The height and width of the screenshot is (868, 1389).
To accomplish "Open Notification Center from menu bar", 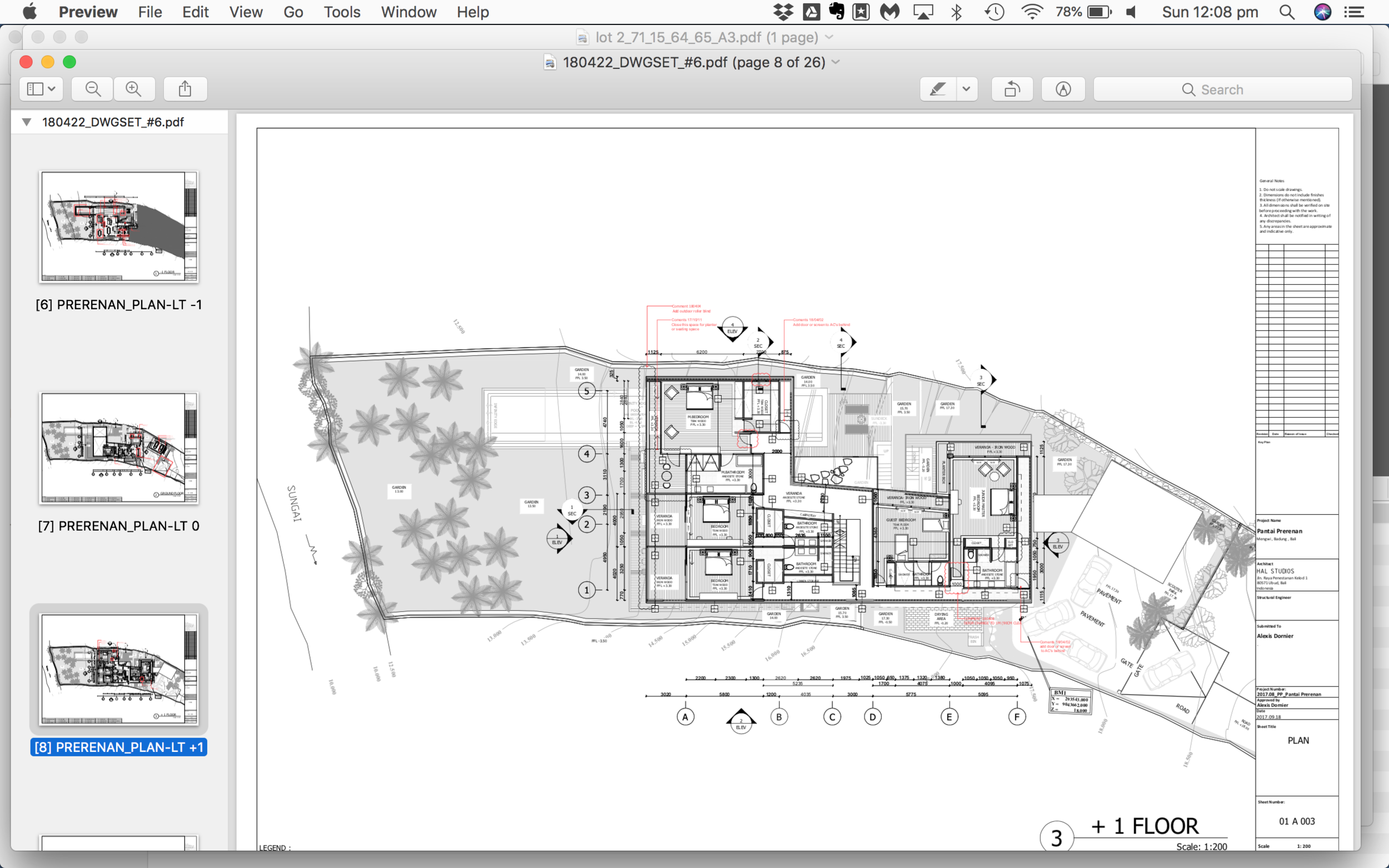I will click(x=1355, y=12).
